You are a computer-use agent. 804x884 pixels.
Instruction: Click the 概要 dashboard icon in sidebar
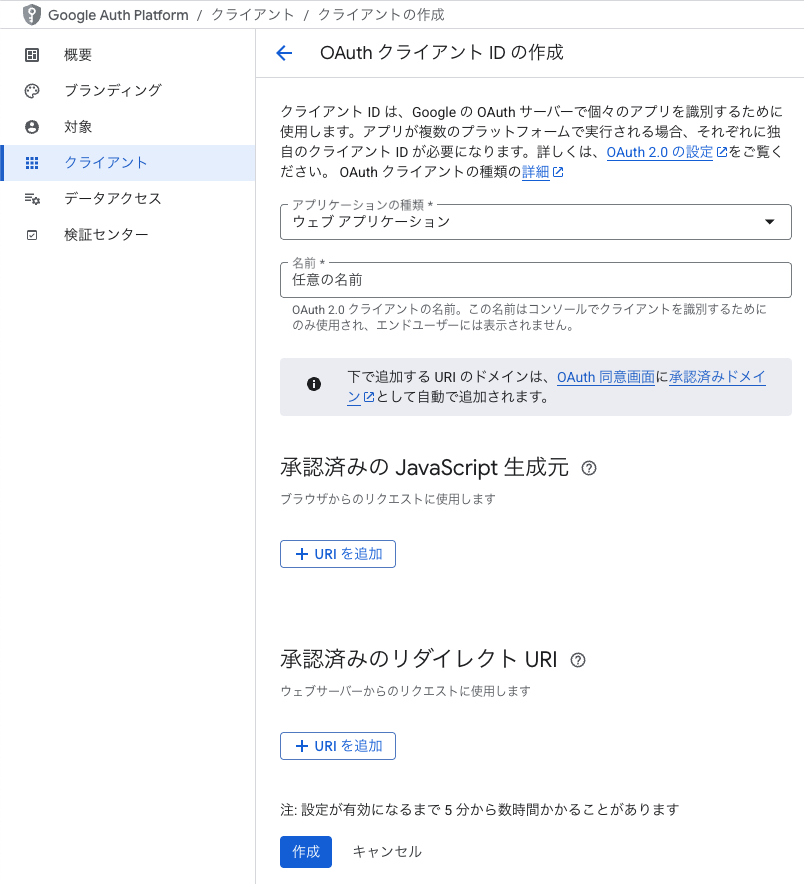point(32,55)
